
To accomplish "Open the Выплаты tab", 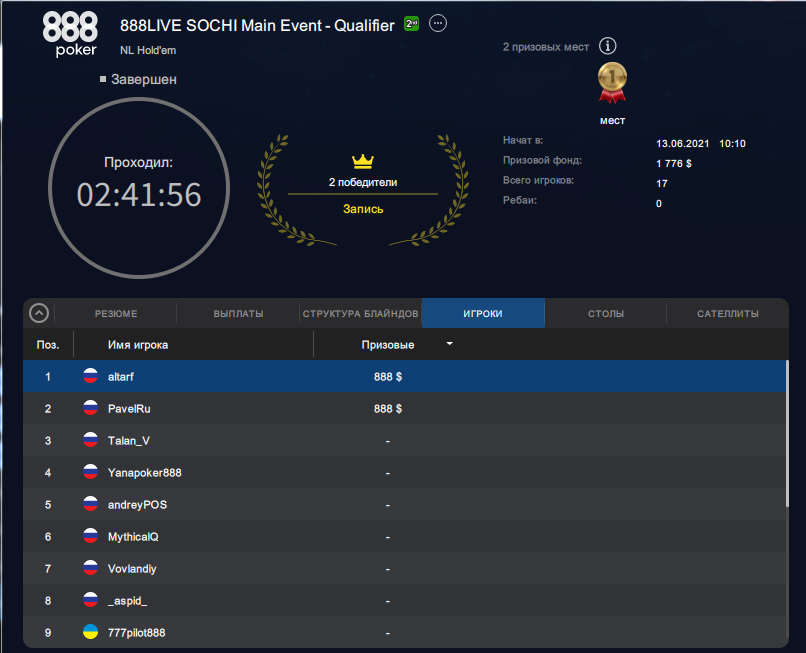I will [x=238, y=314].
